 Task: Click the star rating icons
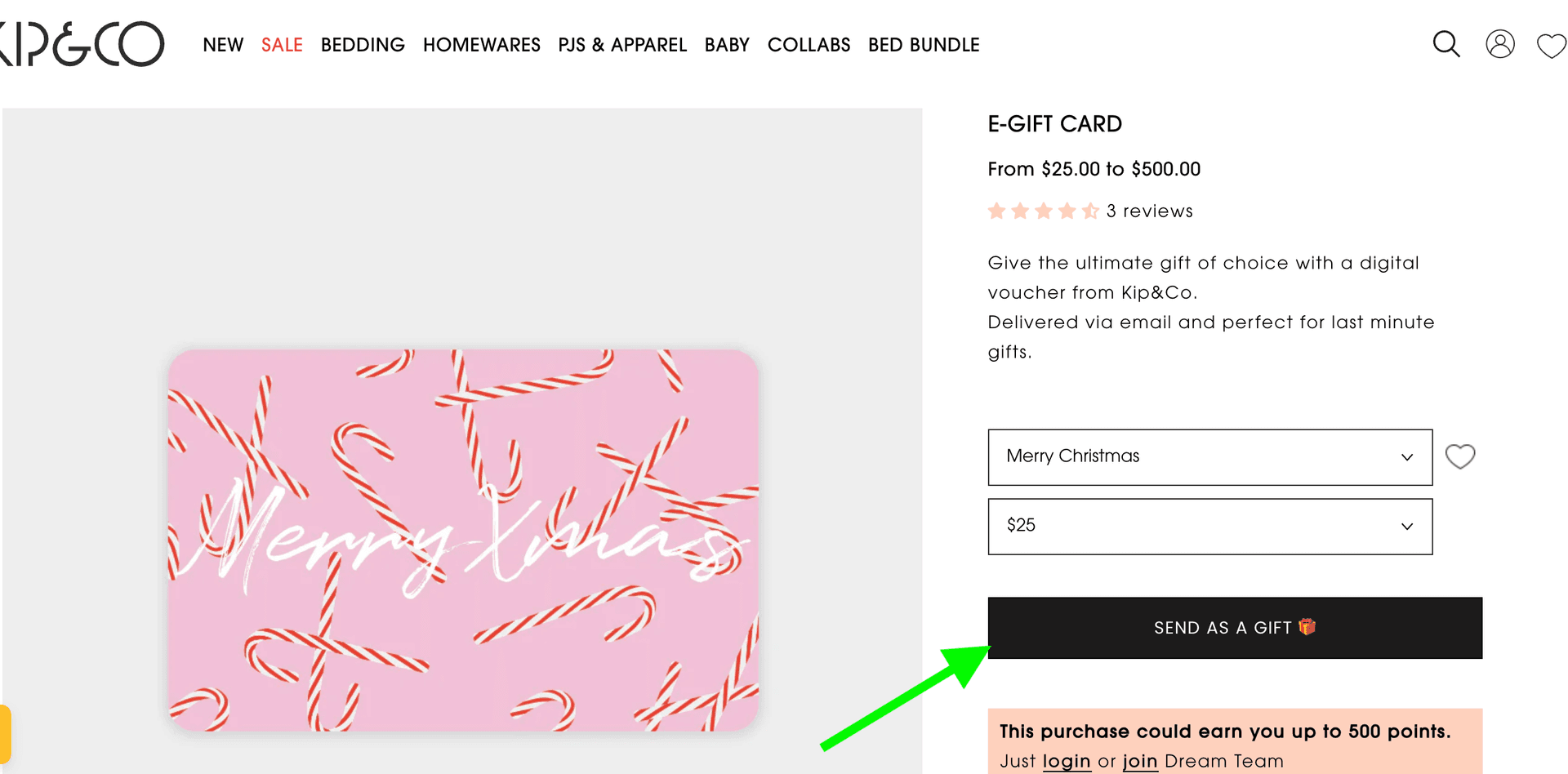point(1043,211)
